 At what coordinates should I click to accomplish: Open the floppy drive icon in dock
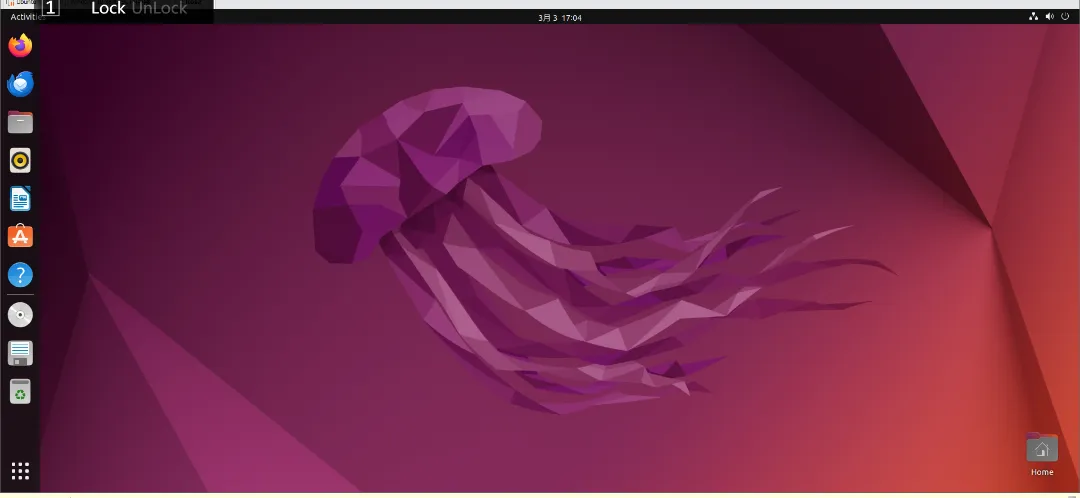20,353
